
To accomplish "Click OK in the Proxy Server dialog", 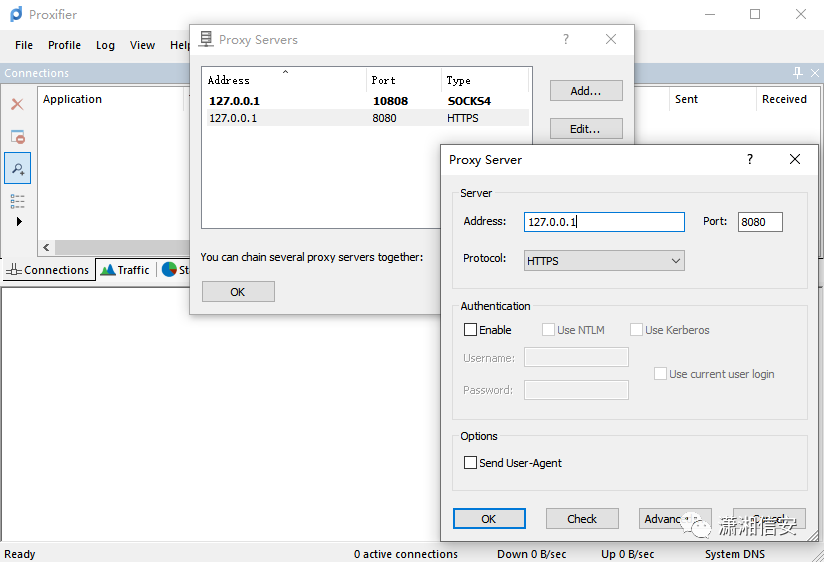I will (x=489, y=519).
